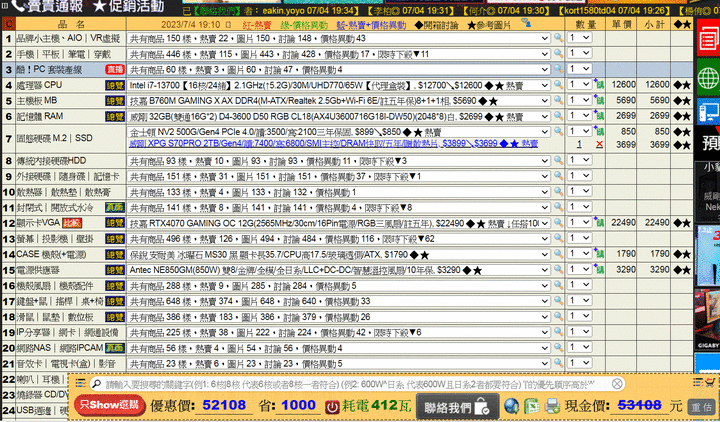Click the printer icon in bottom bar
720x422 pixels.
(x=552, y=406)
